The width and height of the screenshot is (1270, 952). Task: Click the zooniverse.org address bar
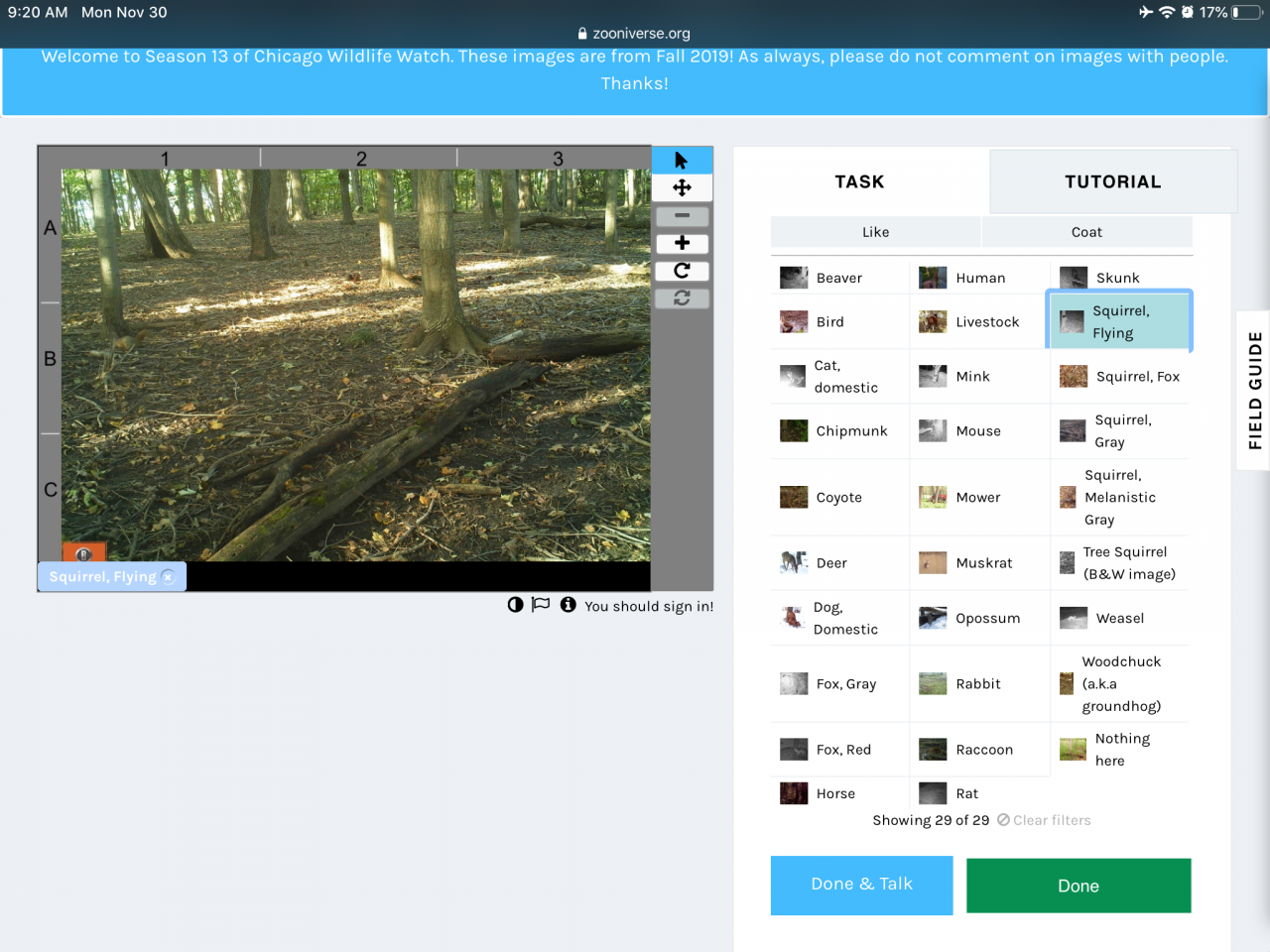click(x=635, y=34)
